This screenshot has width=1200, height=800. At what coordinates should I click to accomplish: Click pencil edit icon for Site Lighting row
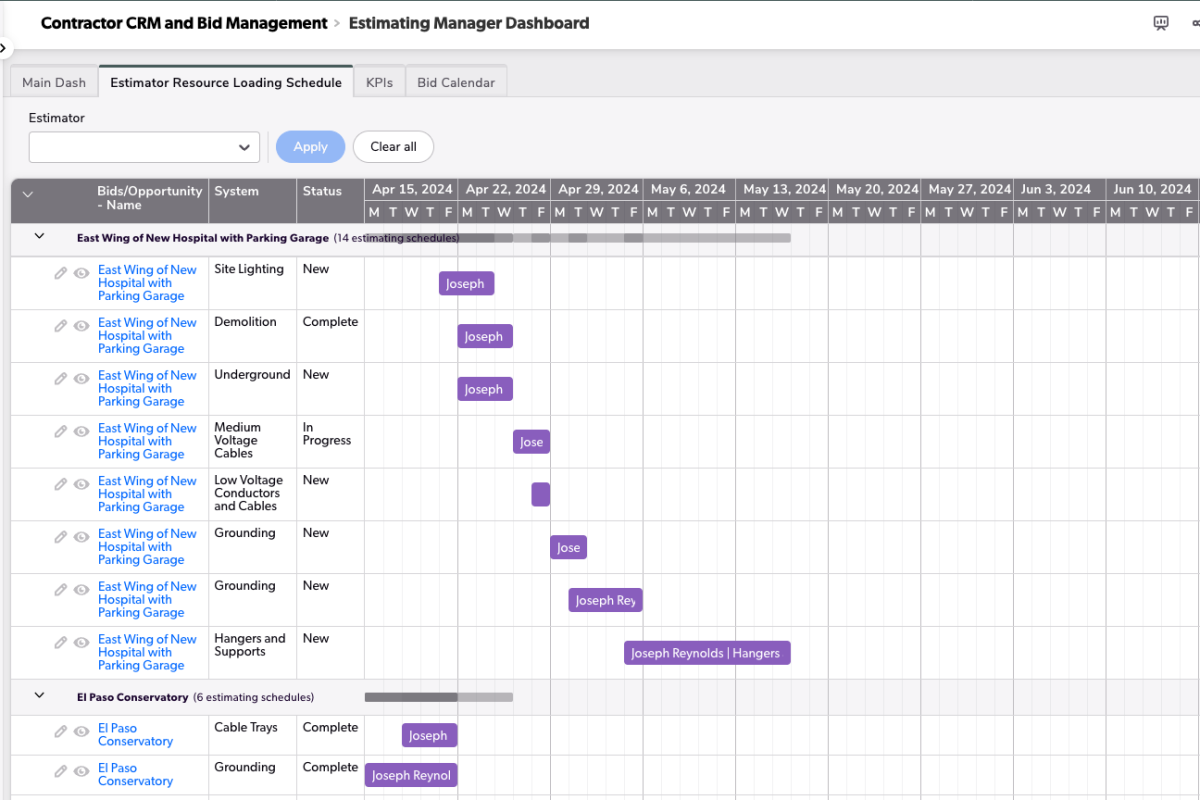click(61, 272)
